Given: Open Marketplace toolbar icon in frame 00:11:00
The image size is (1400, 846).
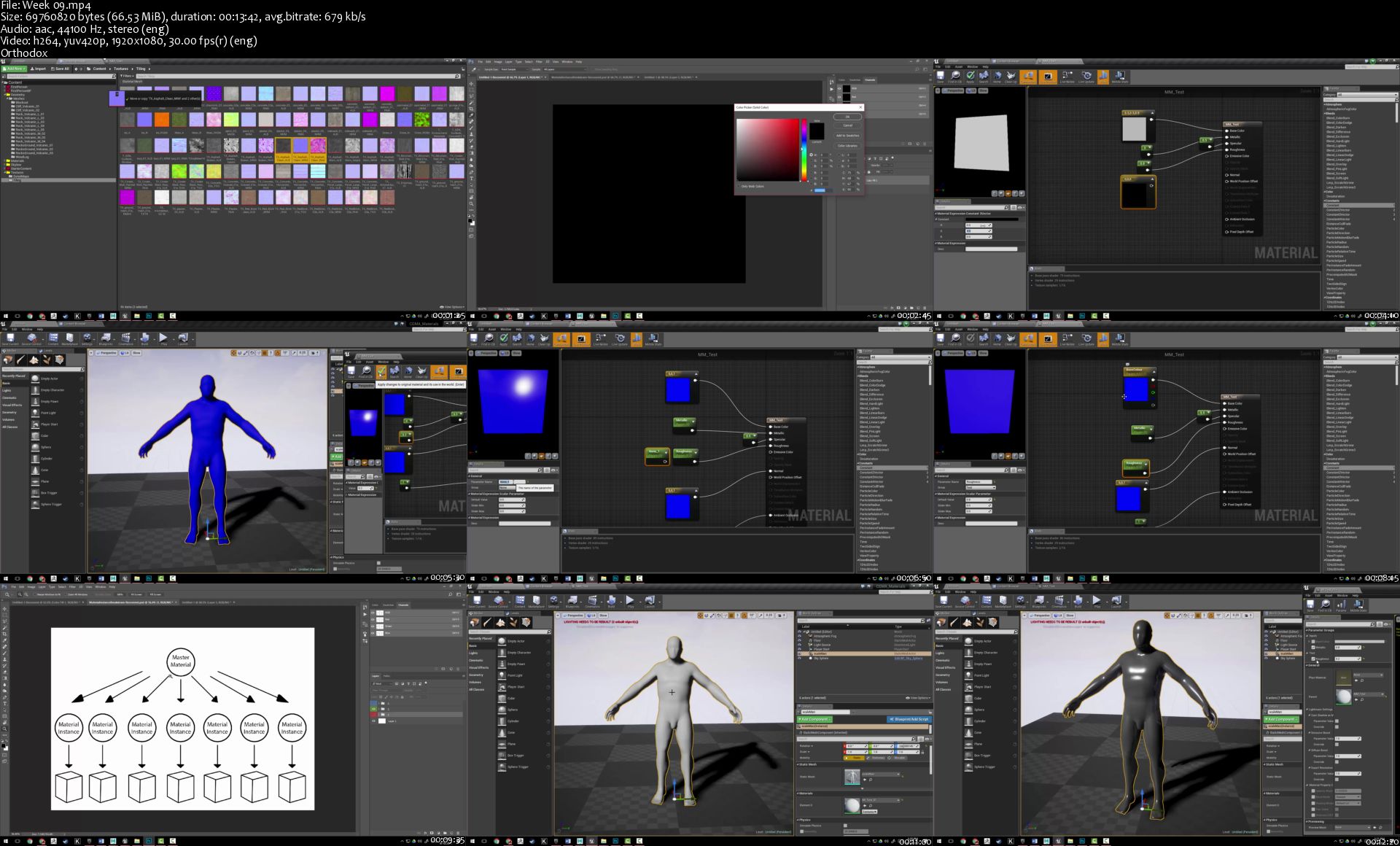Looking at the screenshot, I should [536, 602].
